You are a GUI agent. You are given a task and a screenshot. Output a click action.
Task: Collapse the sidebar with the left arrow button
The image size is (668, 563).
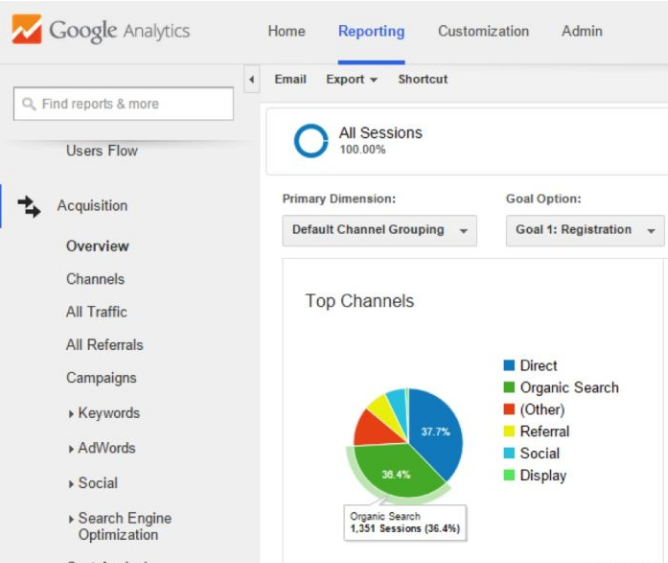[x=252, y=79]
